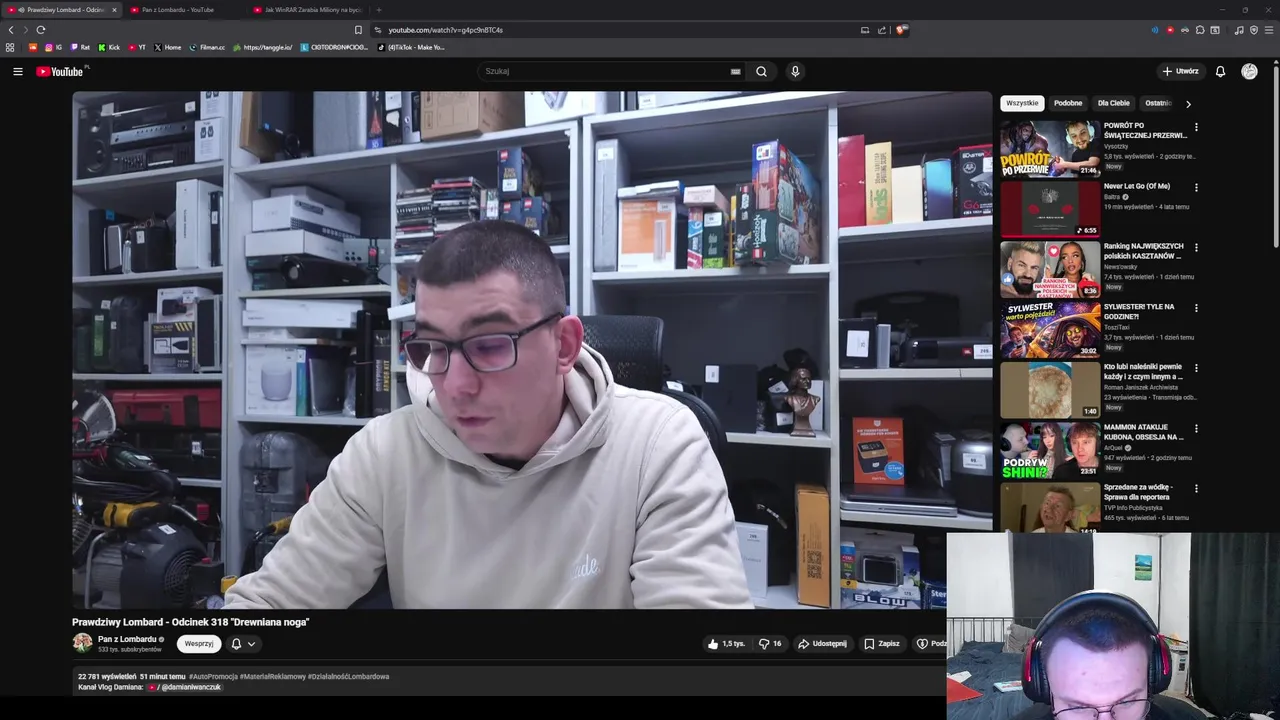This screenshot has height=720, width=1280.
Task: Click the Pan z Lombardu channel avatar
Action: 82,643
